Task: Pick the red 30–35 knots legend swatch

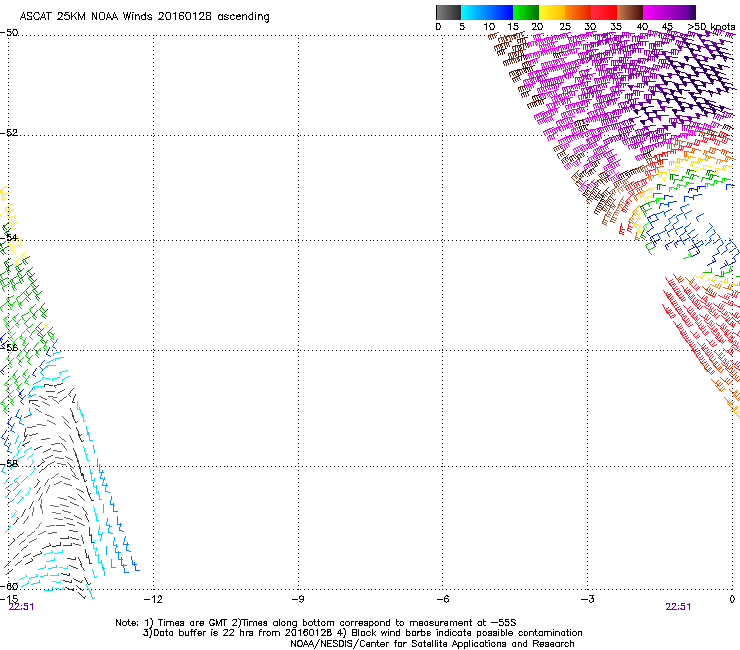Action: click(x=604, y=12)
